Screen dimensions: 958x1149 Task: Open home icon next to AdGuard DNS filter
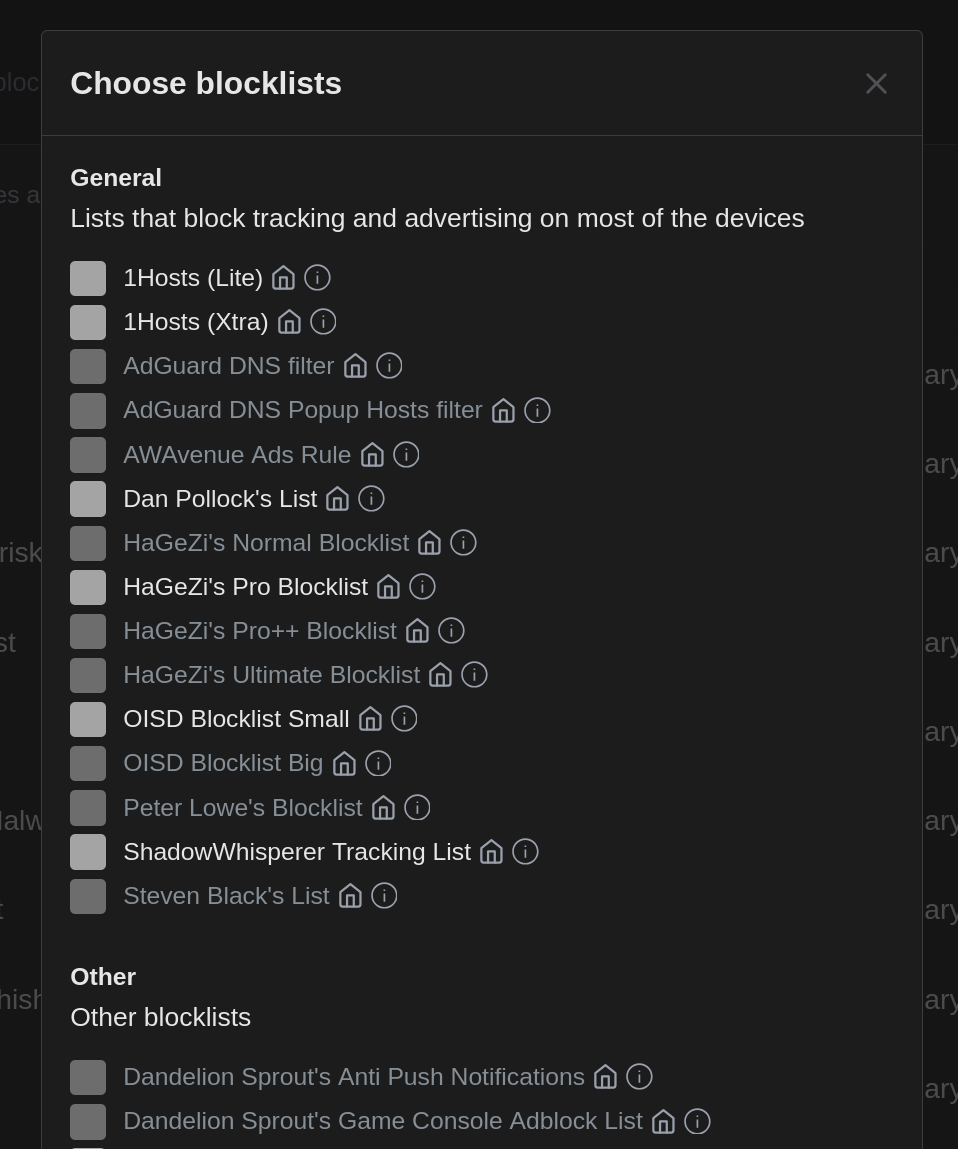point(355,365)
